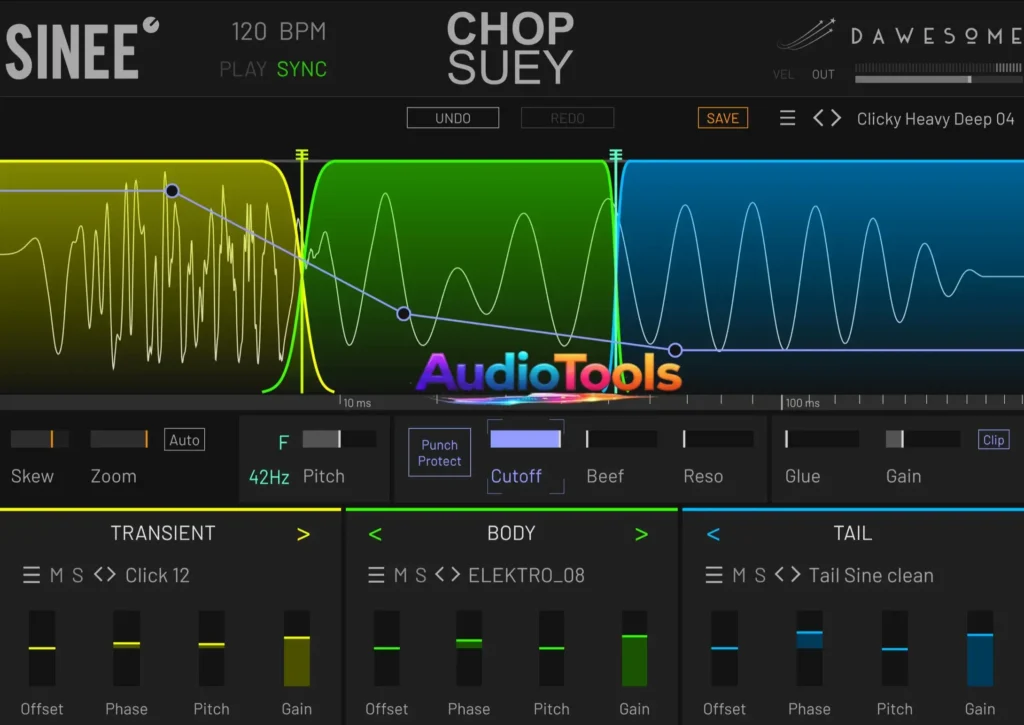Screen dimensions: 1024x725
Task: Enable the Clip option next to Gain
Action: 993,440
